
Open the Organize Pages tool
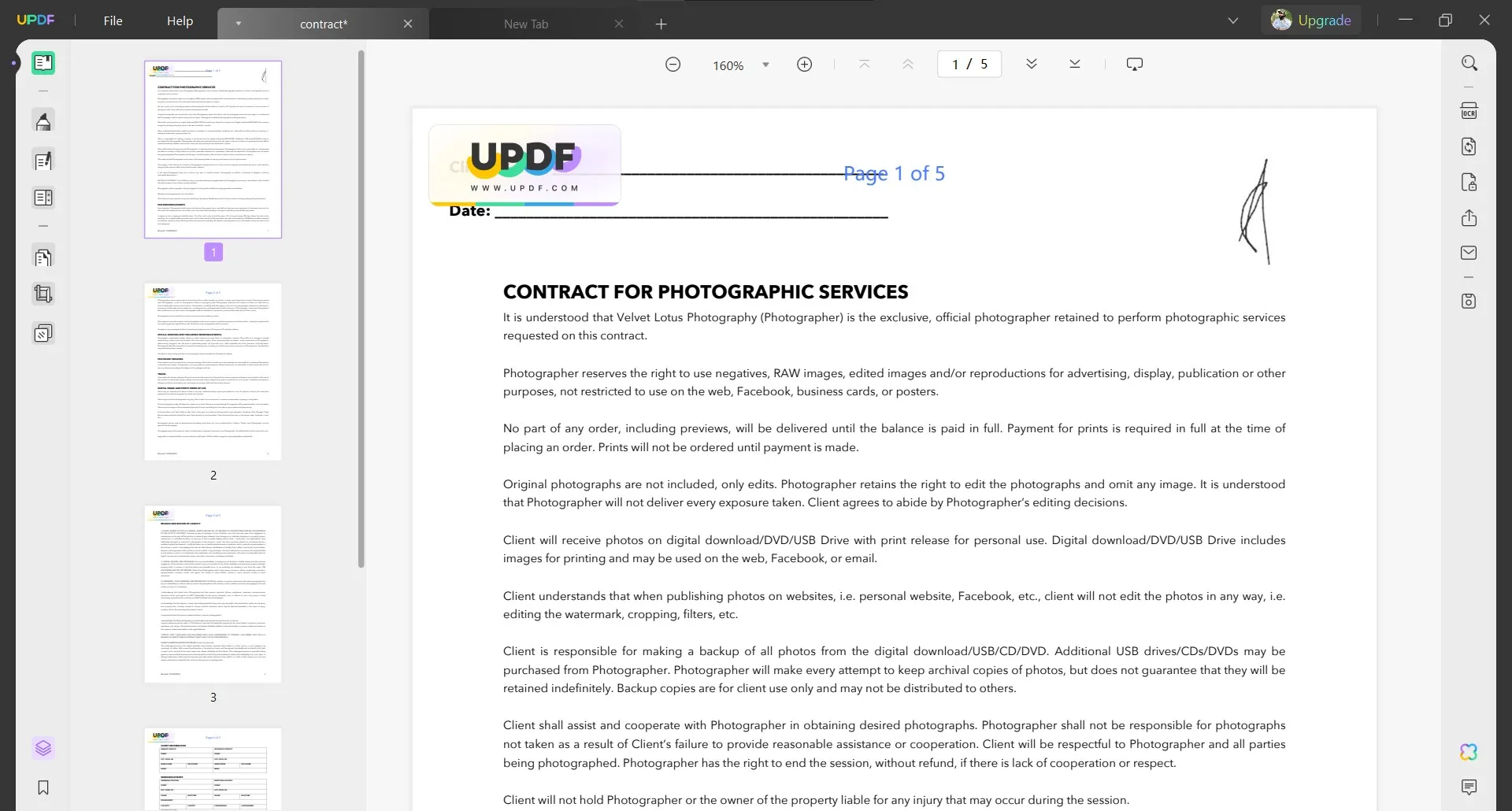pyautogui.click(x=43, y=257)
